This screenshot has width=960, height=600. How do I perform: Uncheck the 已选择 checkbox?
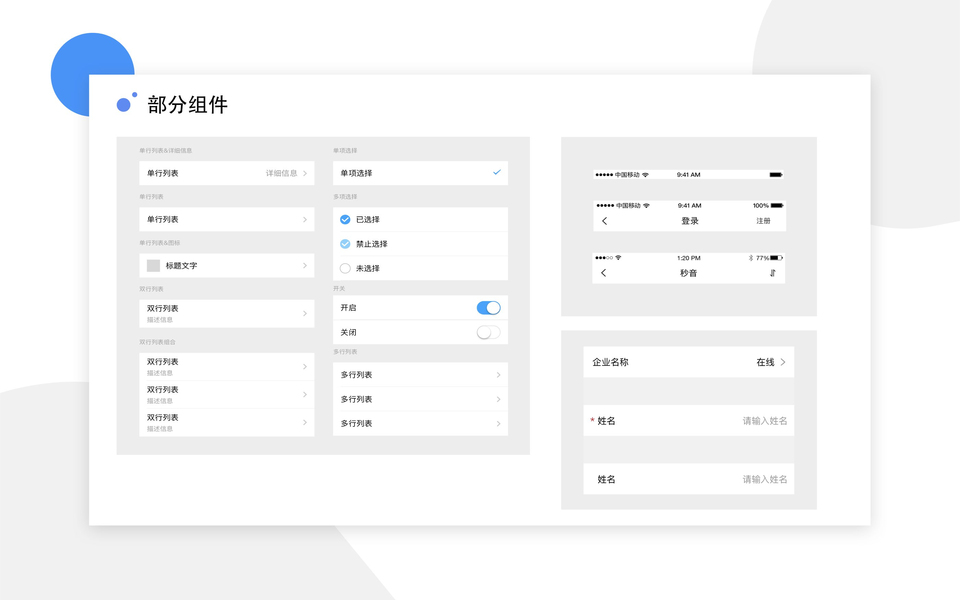345,219
